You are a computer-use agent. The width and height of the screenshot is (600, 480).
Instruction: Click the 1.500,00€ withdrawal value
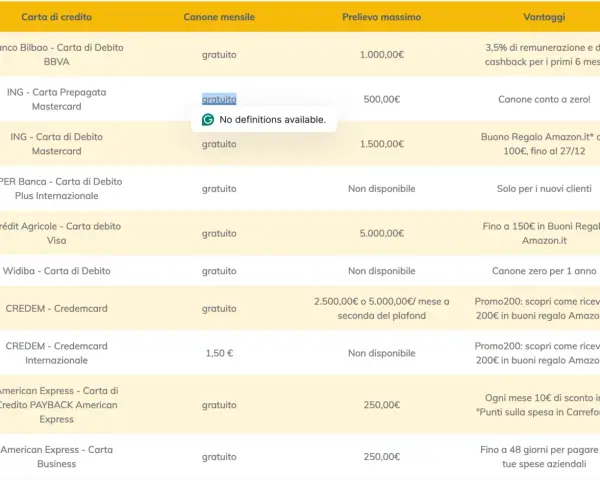point(382,144)
